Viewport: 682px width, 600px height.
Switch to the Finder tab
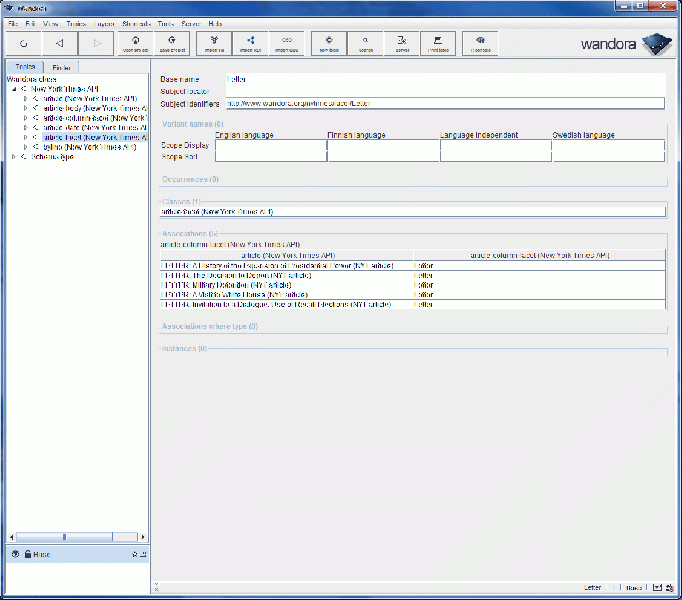62,67
